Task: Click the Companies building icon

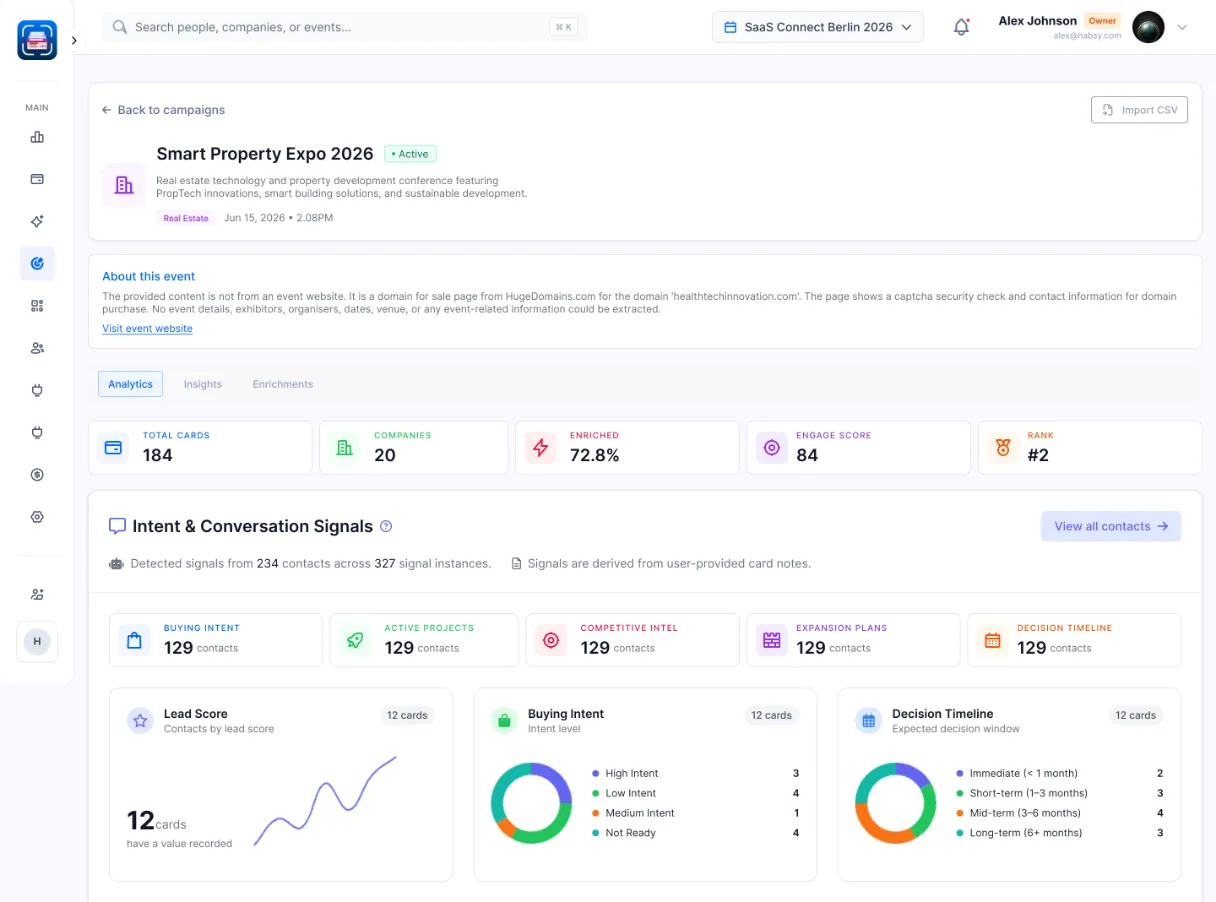Action: [345, 448]
